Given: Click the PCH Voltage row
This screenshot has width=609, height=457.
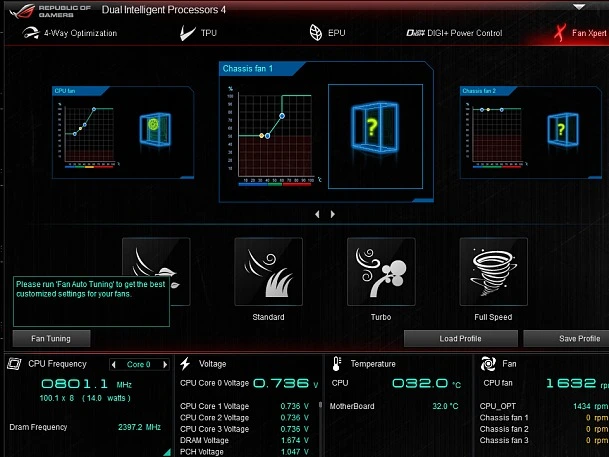Looking at the screenshot, I should tap(244, 452).
